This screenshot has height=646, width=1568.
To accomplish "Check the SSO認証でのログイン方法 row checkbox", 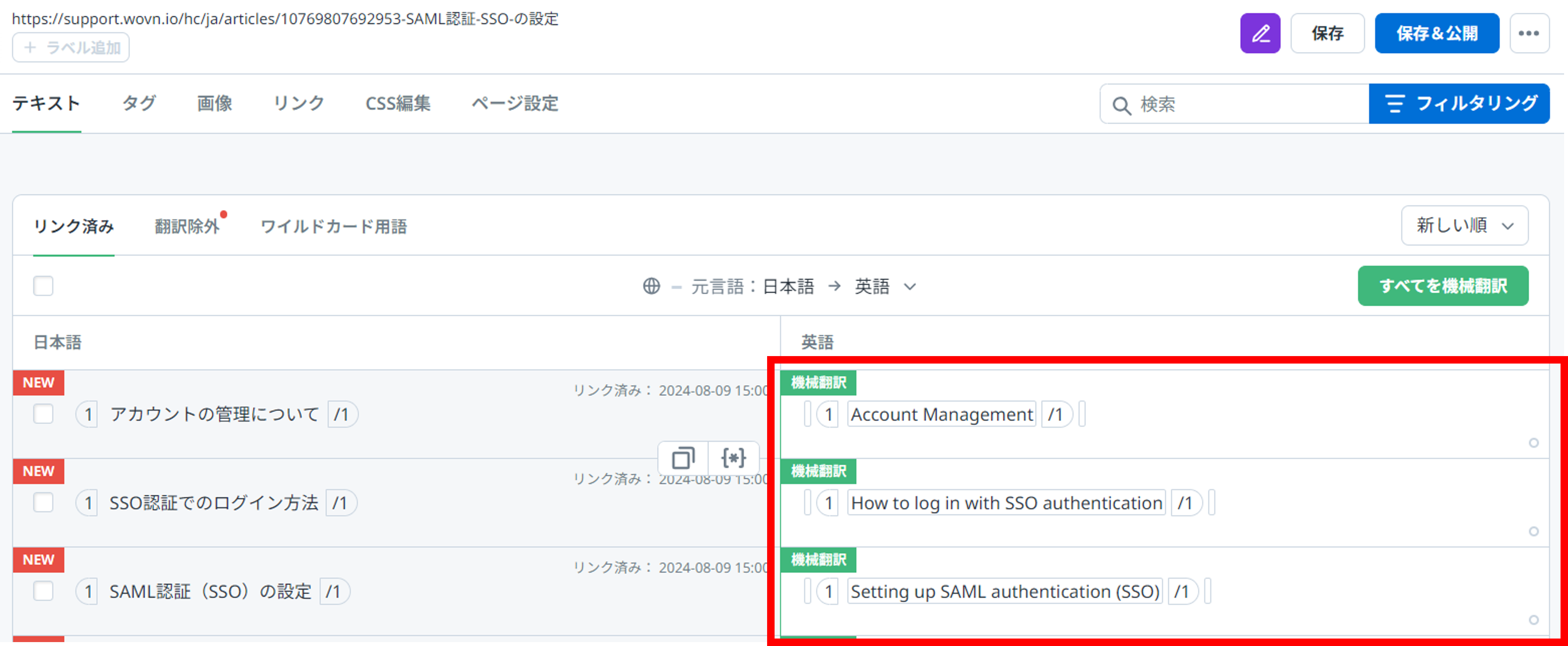I will tap(43, 502).
